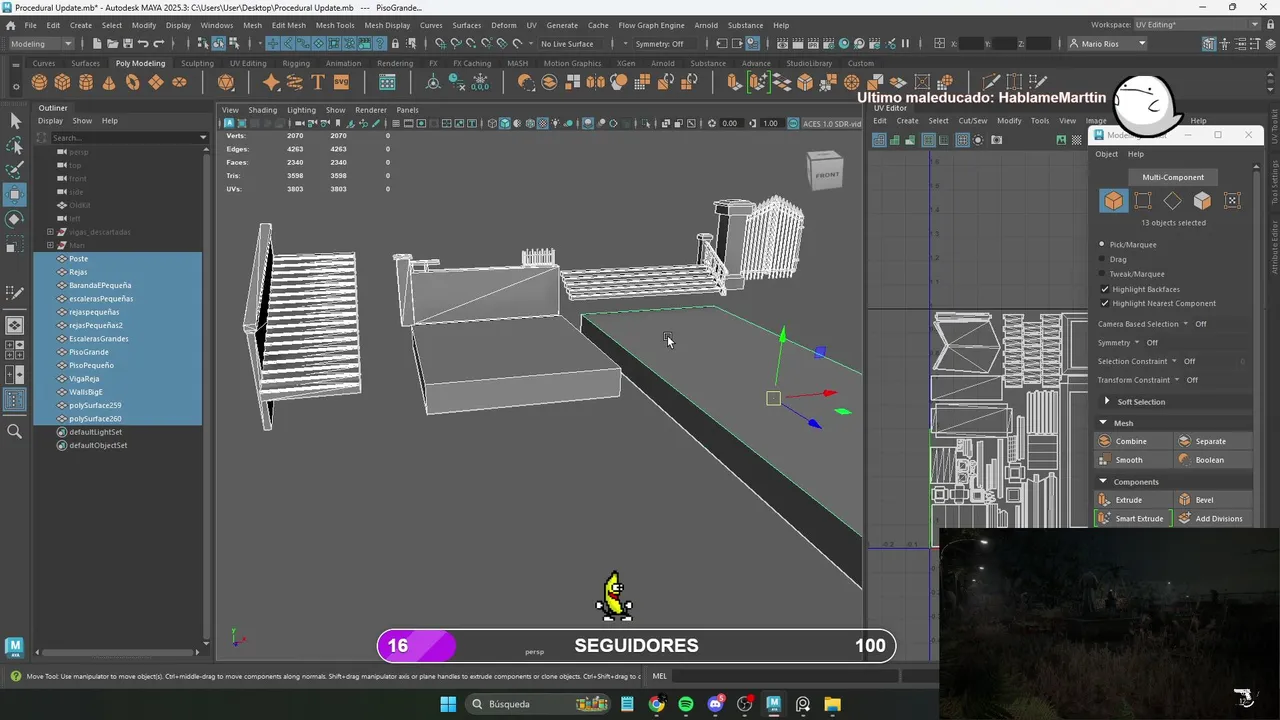Click the polygon disc shelf icon
Screen dimensions: 1280x720
179,82
